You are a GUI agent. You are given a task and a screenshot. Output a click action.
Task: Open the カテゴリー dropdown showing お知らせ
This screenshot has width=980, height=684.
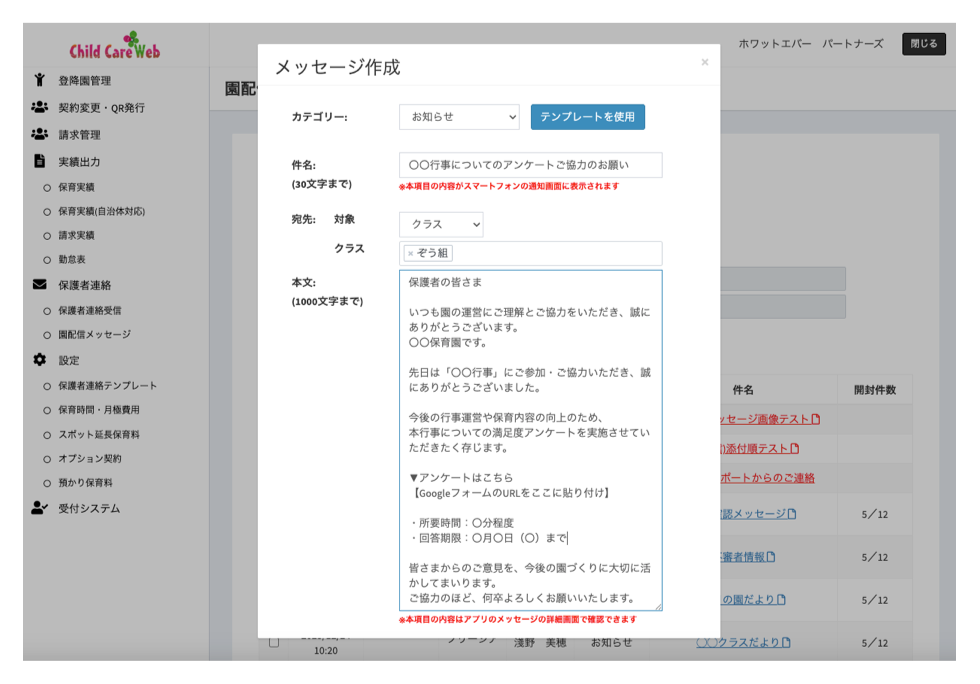(459, 117)
